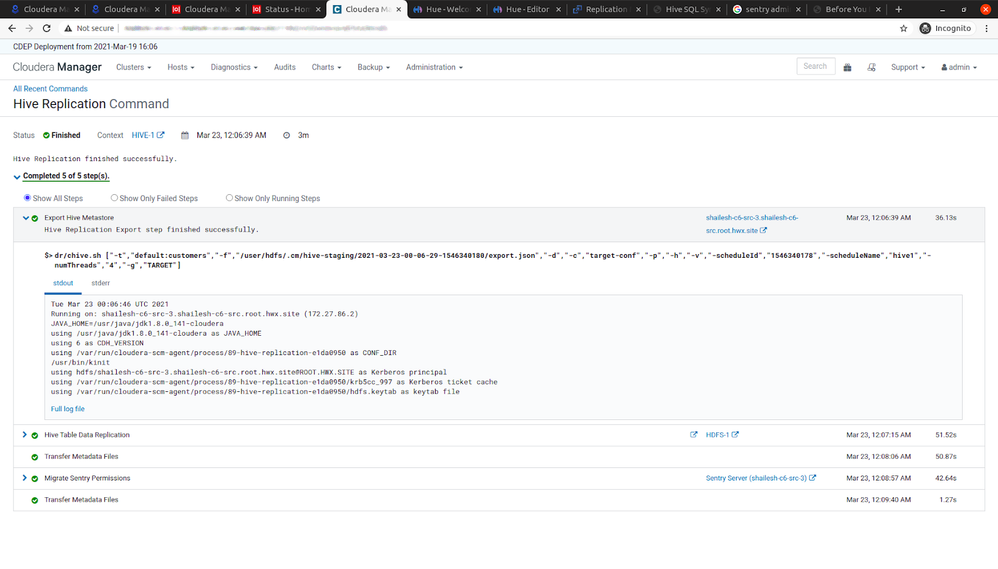Click the Not secure warning icon
This screenshot has height=569, width=998.
(x=68, y=28)
